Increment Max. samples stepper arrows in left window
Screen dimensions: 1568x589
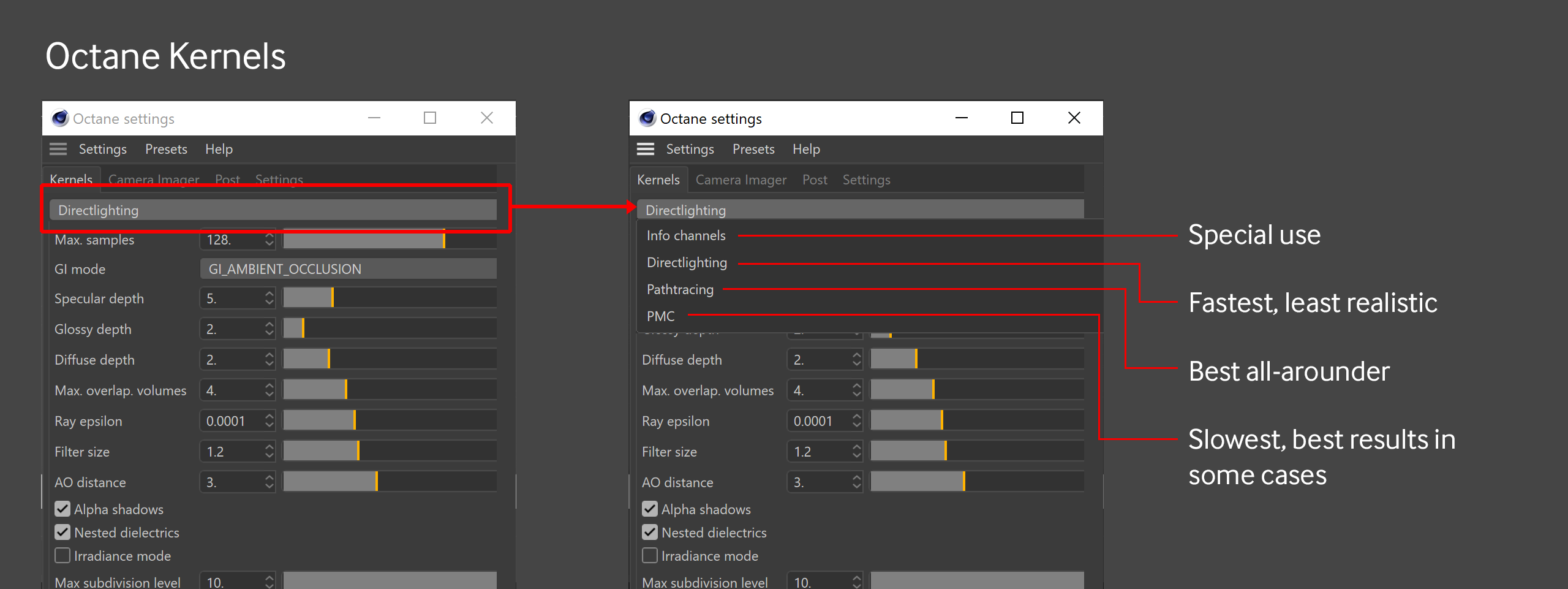pos(269,235)
